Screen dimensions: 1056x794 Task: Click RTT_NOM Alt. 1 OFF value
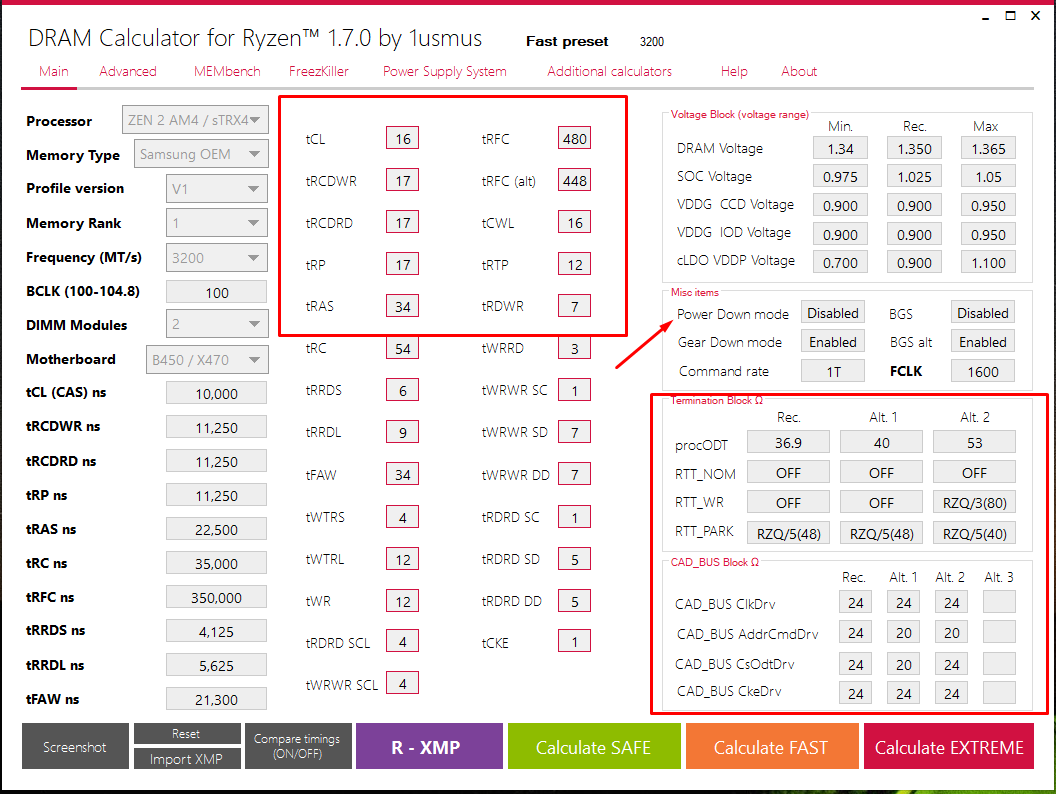point(881,473)
